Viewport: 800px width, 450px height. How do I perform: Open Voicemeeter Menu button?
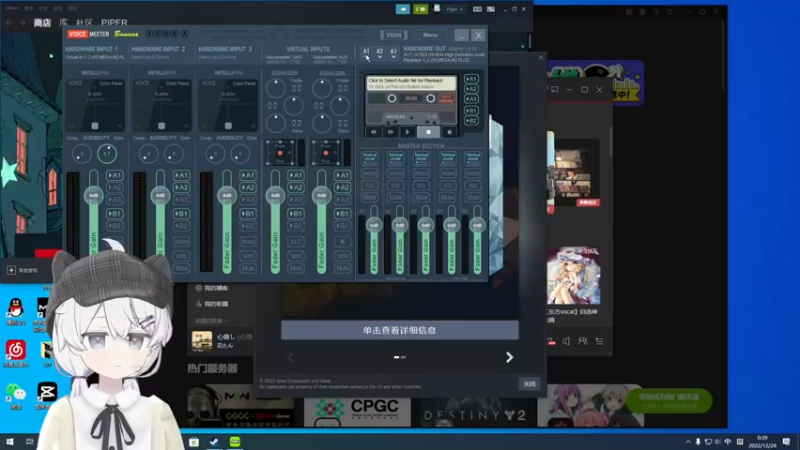[x=430, y=35]
